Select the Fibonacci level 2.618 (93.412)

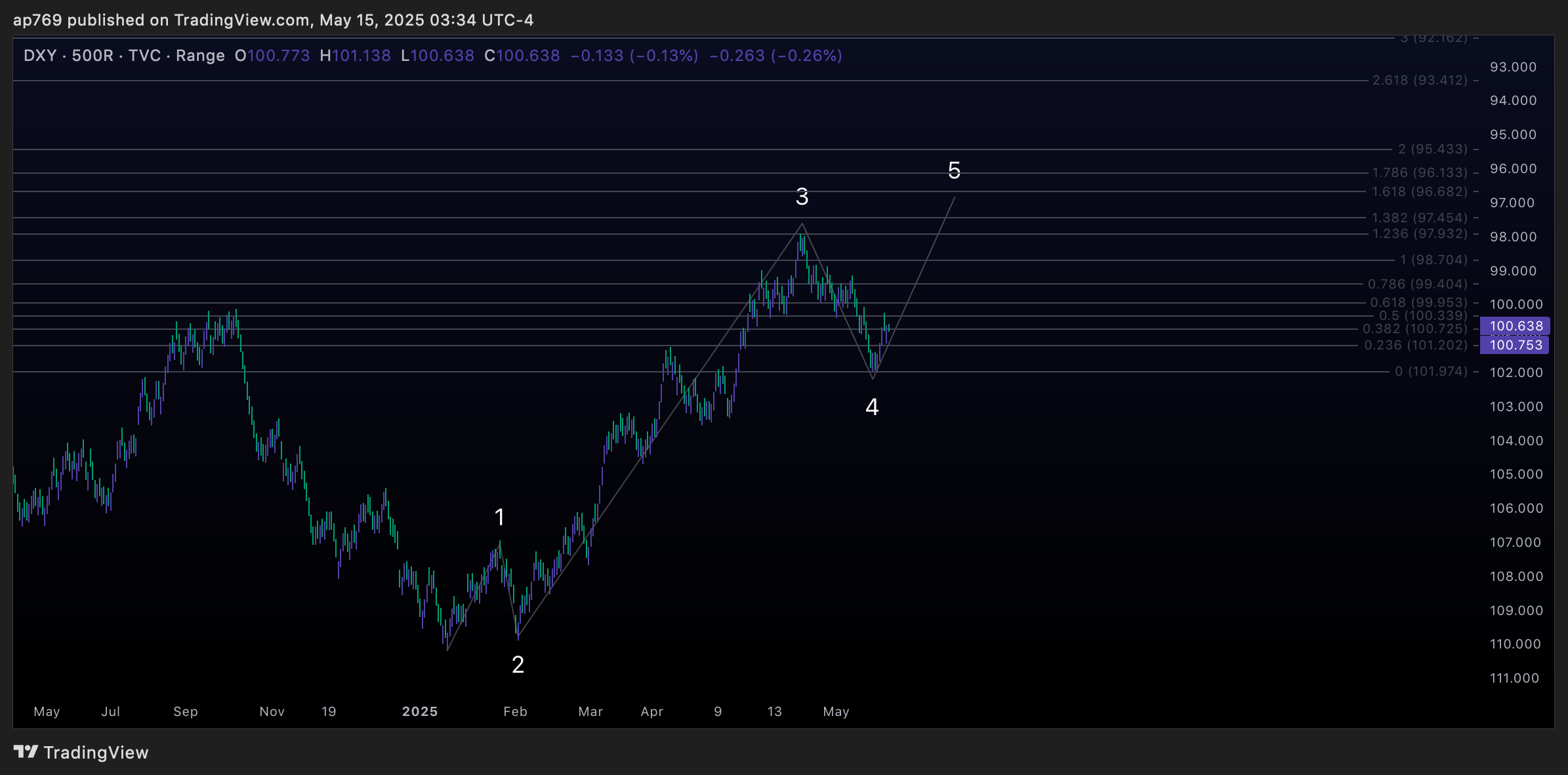click(1420, 80)
